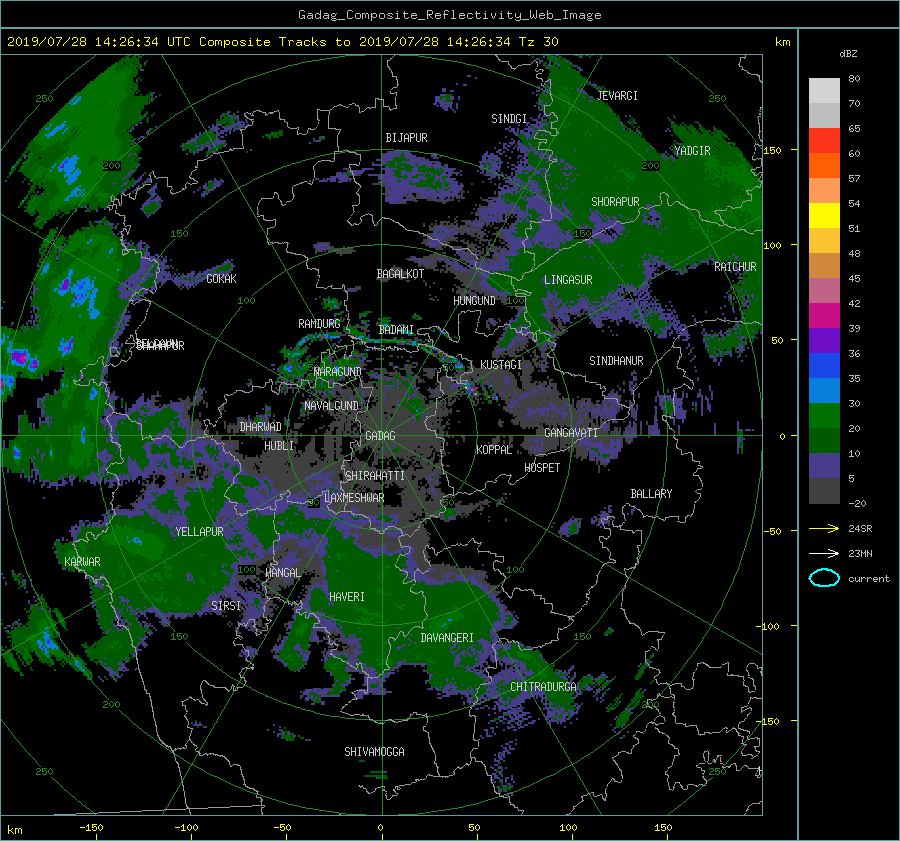Viewport: 900px width, 841px height.
Task: Click the KUSTAGI city label
Action: click(501, 365)
